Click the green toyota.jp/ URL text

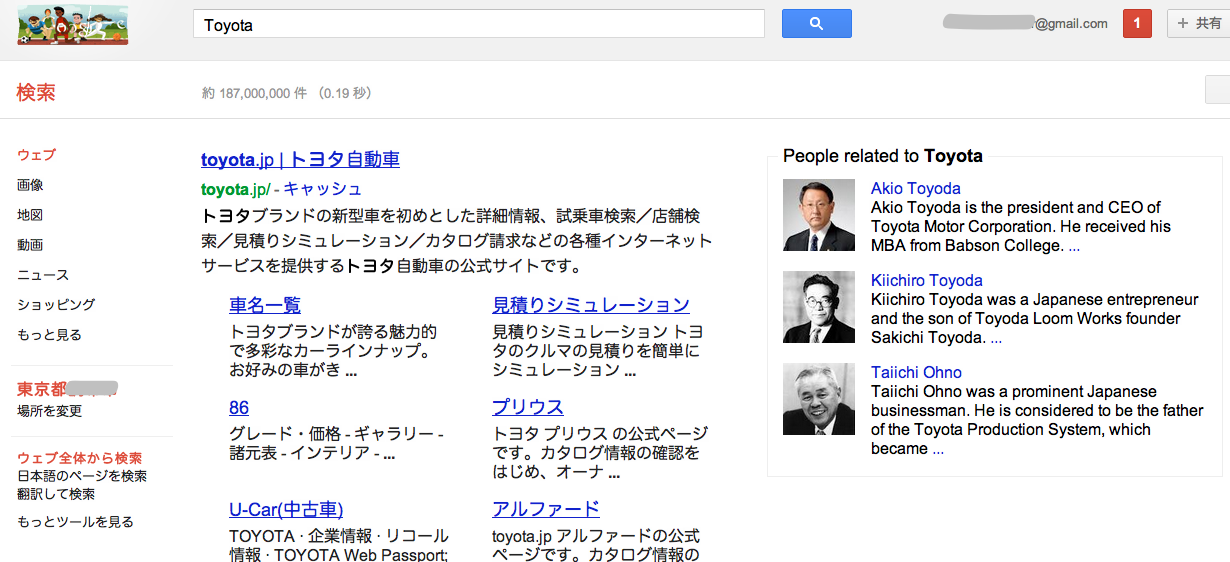tap(235, 189)
